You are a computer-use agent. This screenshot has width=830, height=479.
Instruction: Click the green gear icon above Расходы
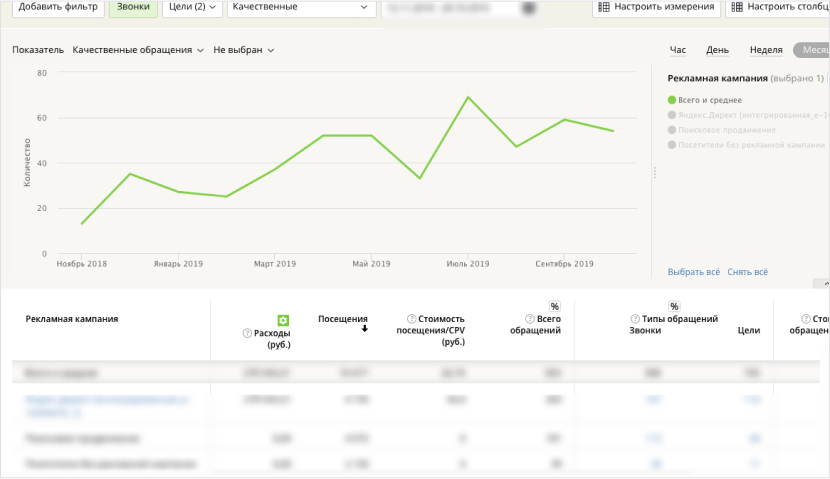click(x=283, y=320)
